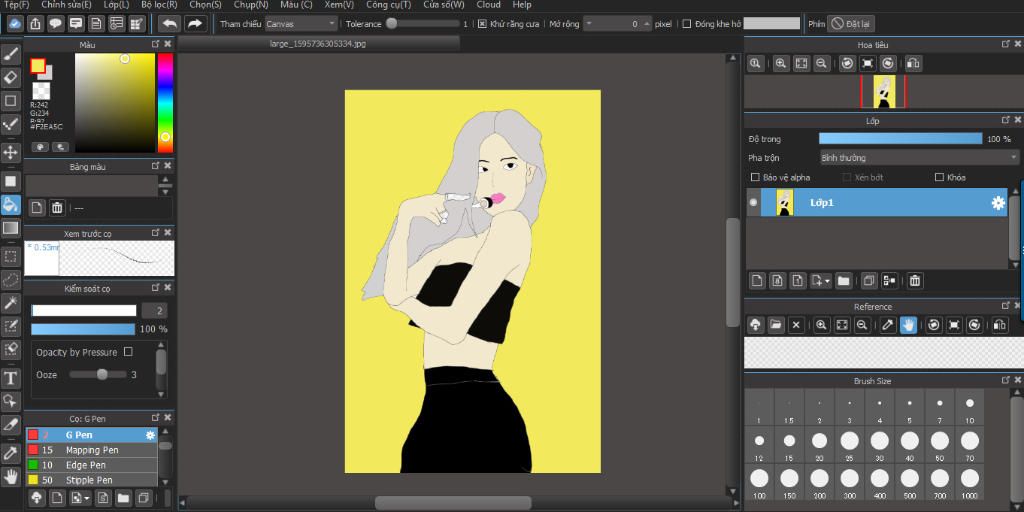Screen dimensions: 1024x512
Task: Click the Undo arrow in the top toolbar
Action: tap(169, 24)
